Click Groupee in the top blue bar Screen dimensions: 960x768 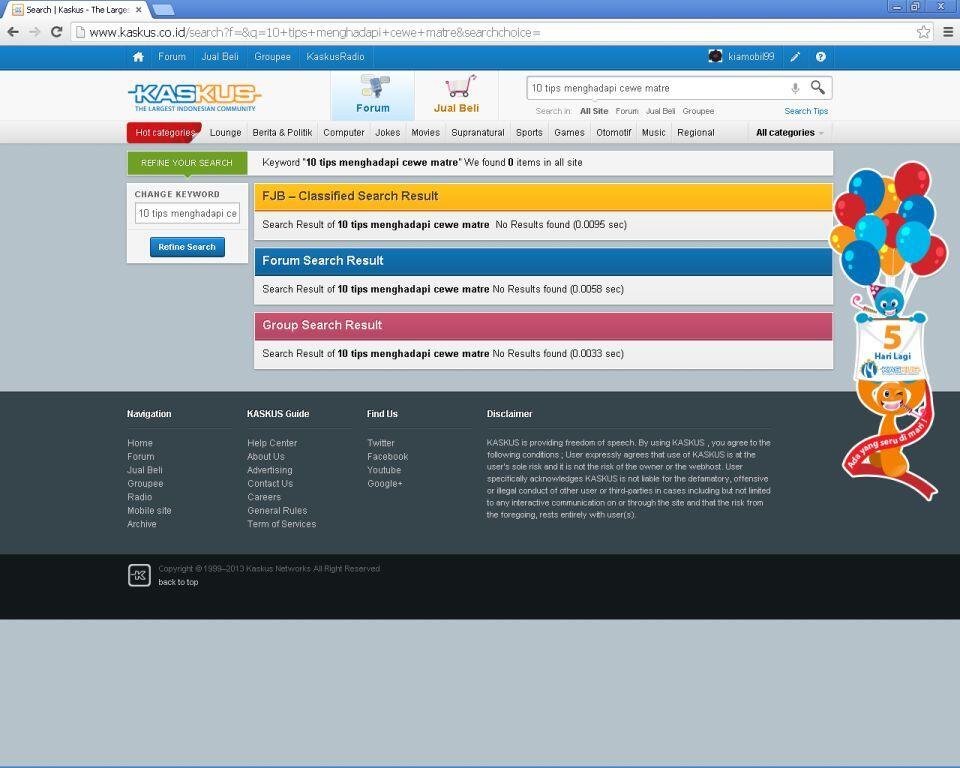(272, 57)
